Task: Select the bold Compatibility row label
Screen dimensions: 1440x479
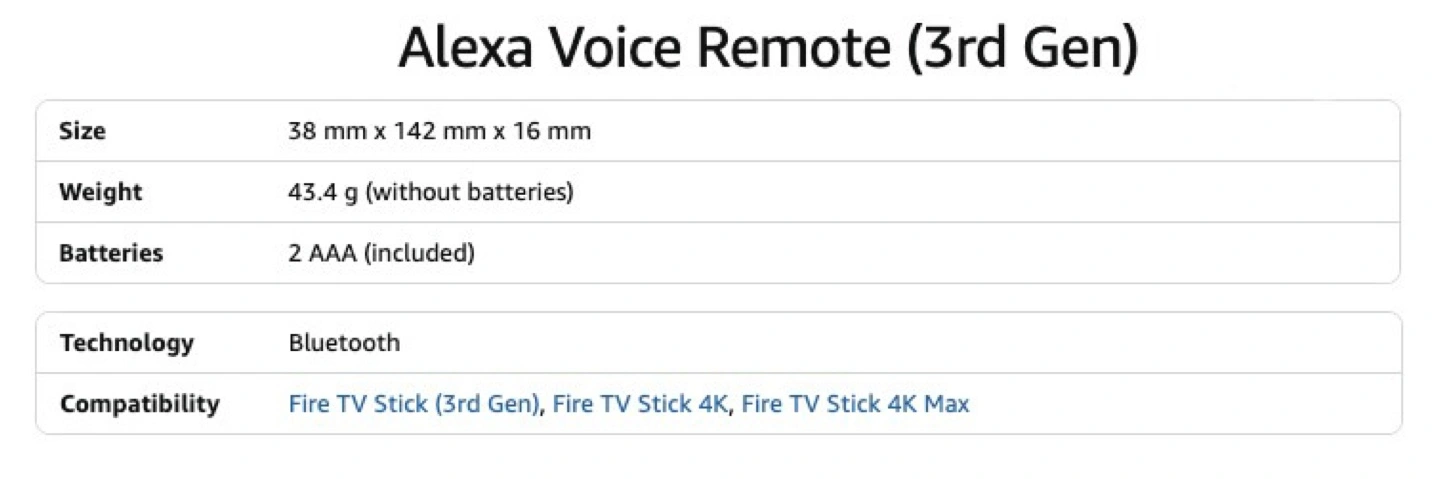Action: click(140, 404)
